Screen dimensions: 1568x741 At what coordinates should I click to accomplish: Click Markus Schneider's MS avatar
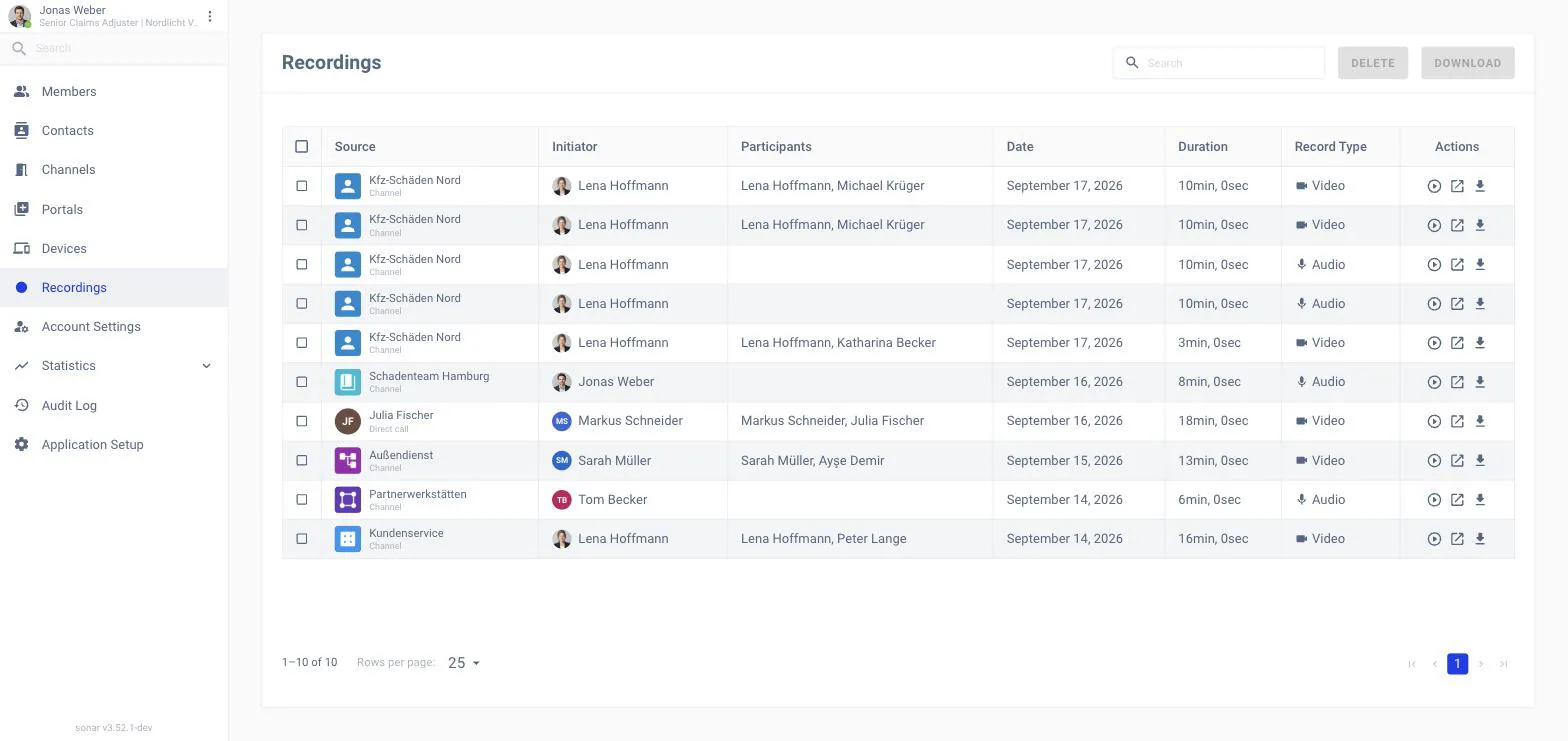point(562,421)
